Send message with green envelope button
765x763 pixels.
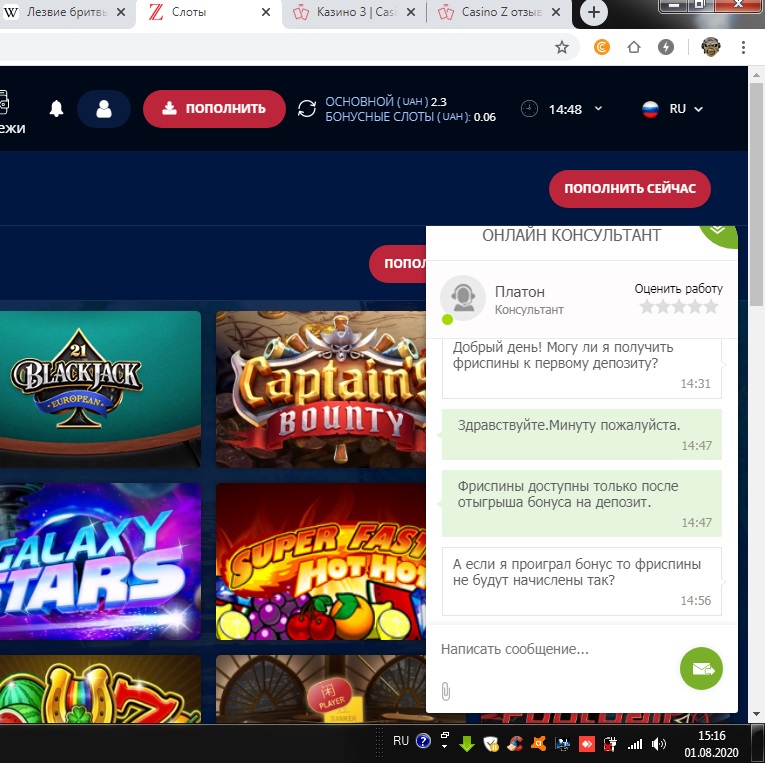701,668
